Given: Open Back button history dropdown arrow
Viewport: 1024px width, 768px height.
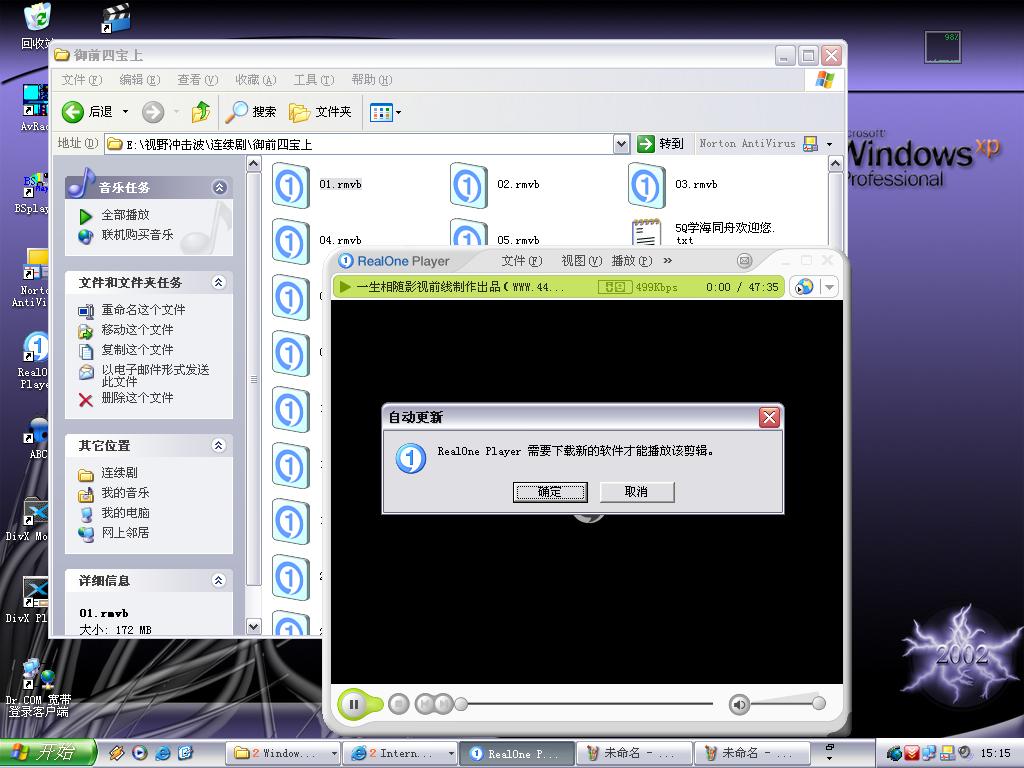Looking at the screenshot, I should (125, 112).
